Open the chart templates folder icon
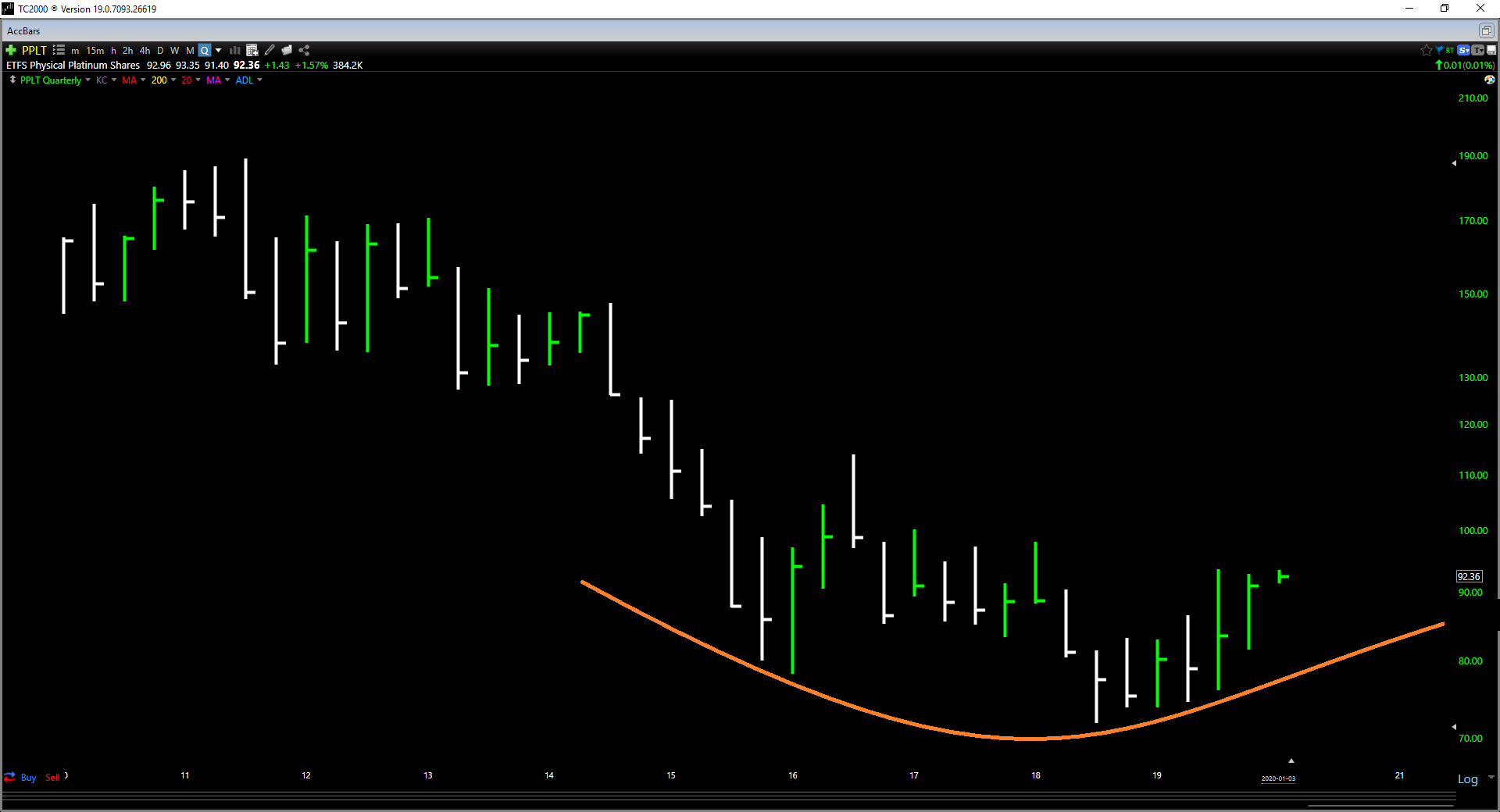Screen dimensions: 1500x812 pos(287,50)
